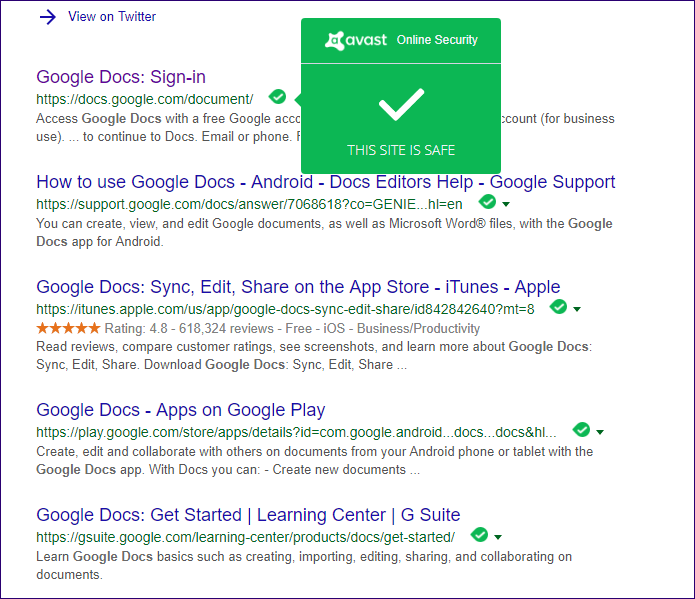Open Google Docs - Apps on Google Play result
The width and height of the screenshot is (695, 599).
[x=181, y=410]
